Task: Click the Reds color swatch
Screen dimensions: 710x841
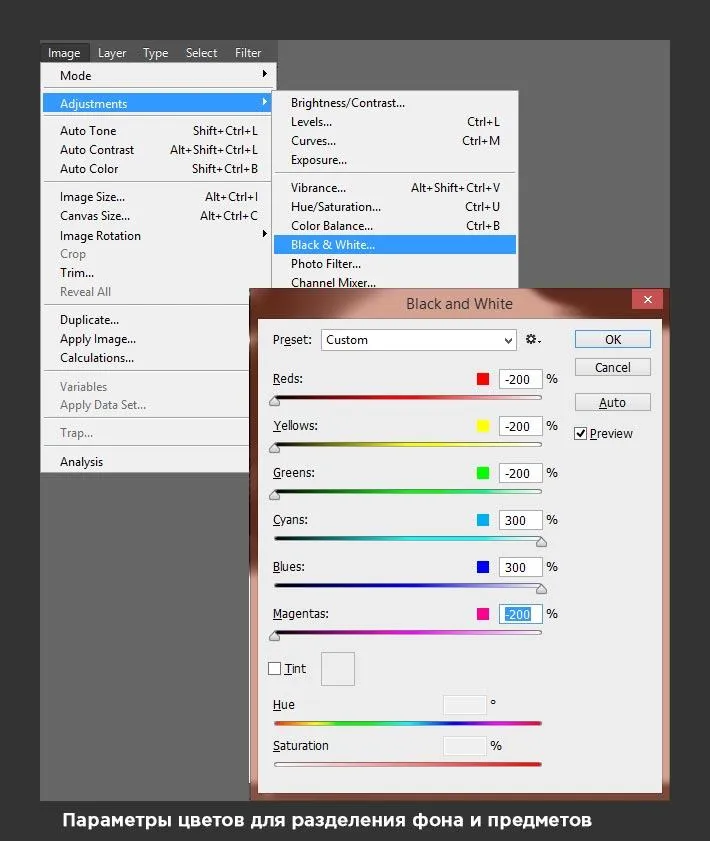Action: tap(483, 379)
